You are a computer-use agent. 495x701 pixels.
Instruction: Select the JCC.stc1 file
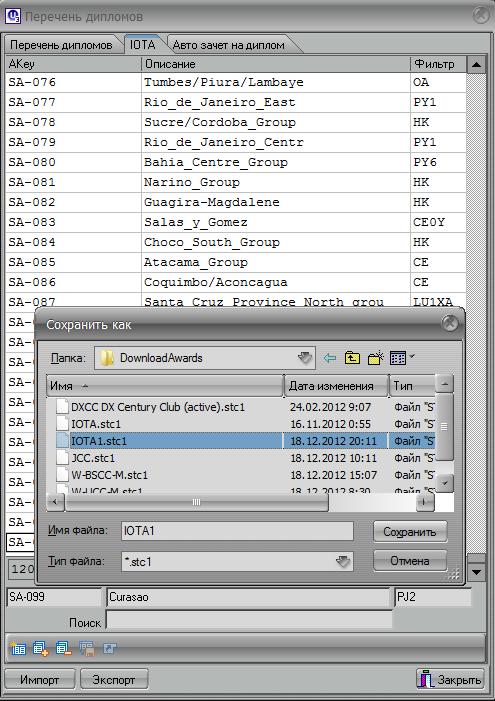pos(93,458)
